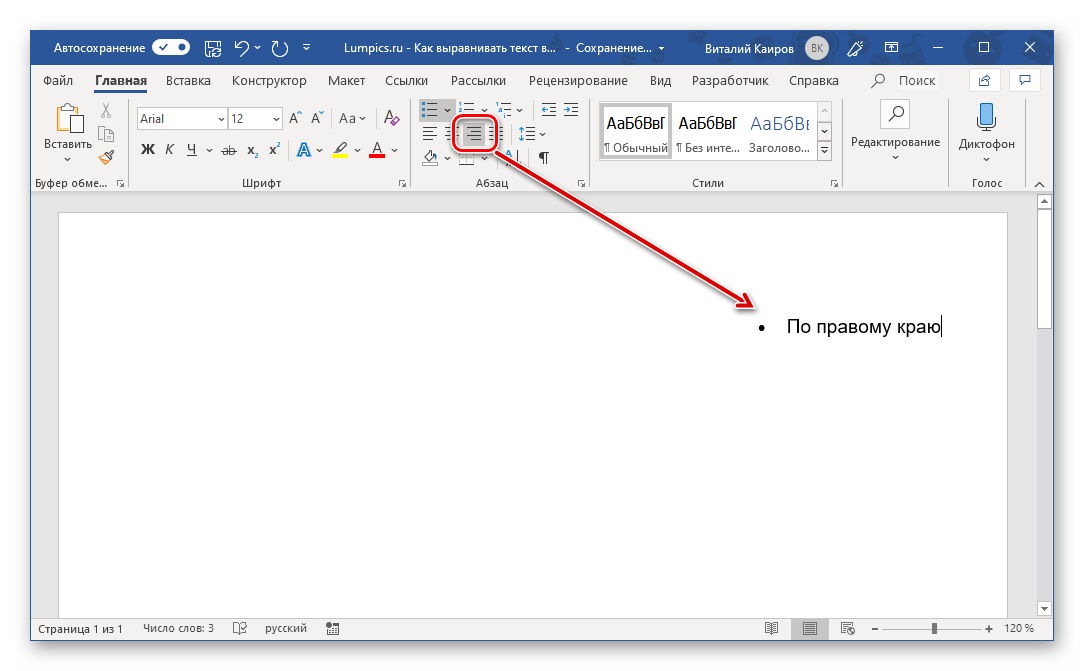This screenshot has width=1084, height=671.
Task: Click the Cut scissors icon
Action: coord(106,111)
